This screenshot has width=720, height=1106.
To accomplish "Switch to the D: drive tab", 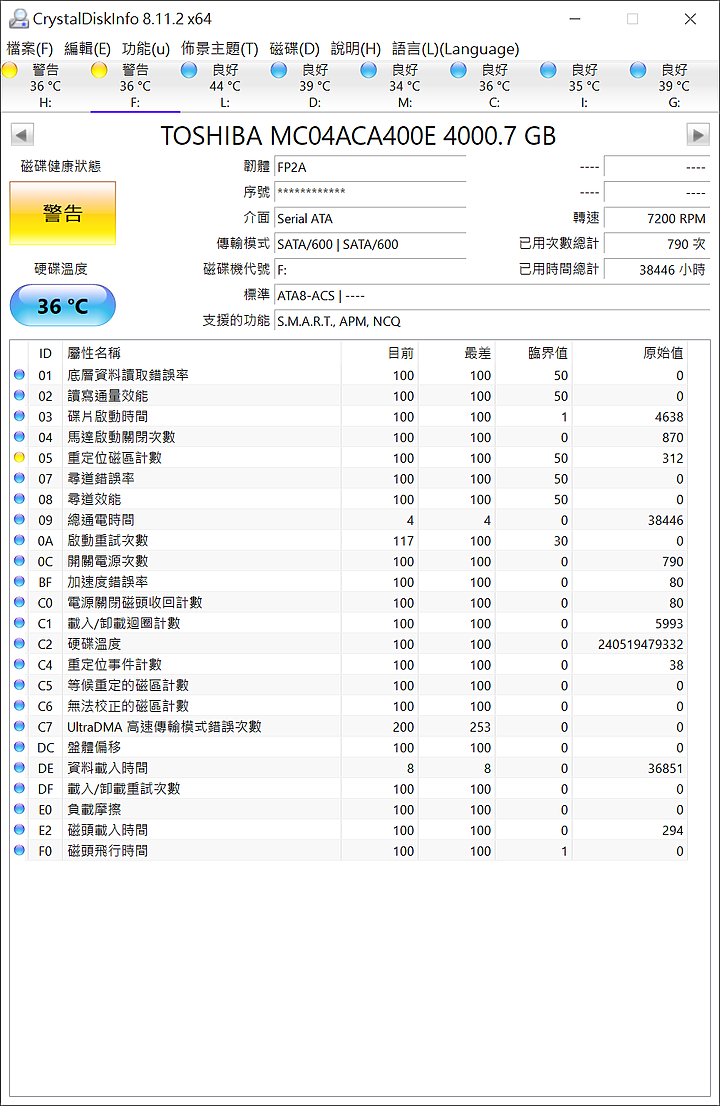I will (315, 86).
